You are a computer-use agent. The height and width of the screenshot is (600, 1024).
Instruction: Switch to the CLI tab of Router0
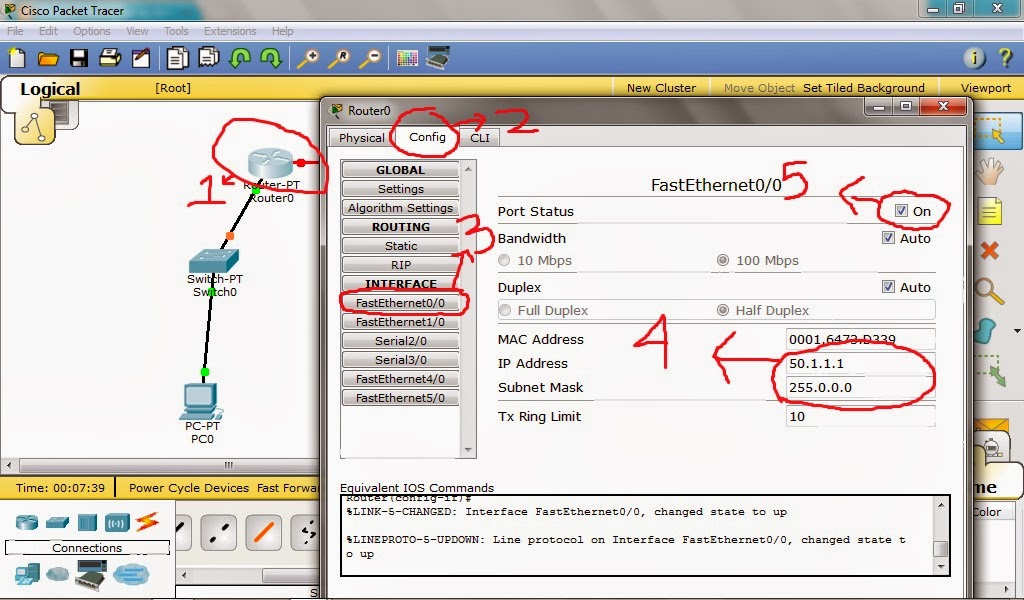pos(480,137)
